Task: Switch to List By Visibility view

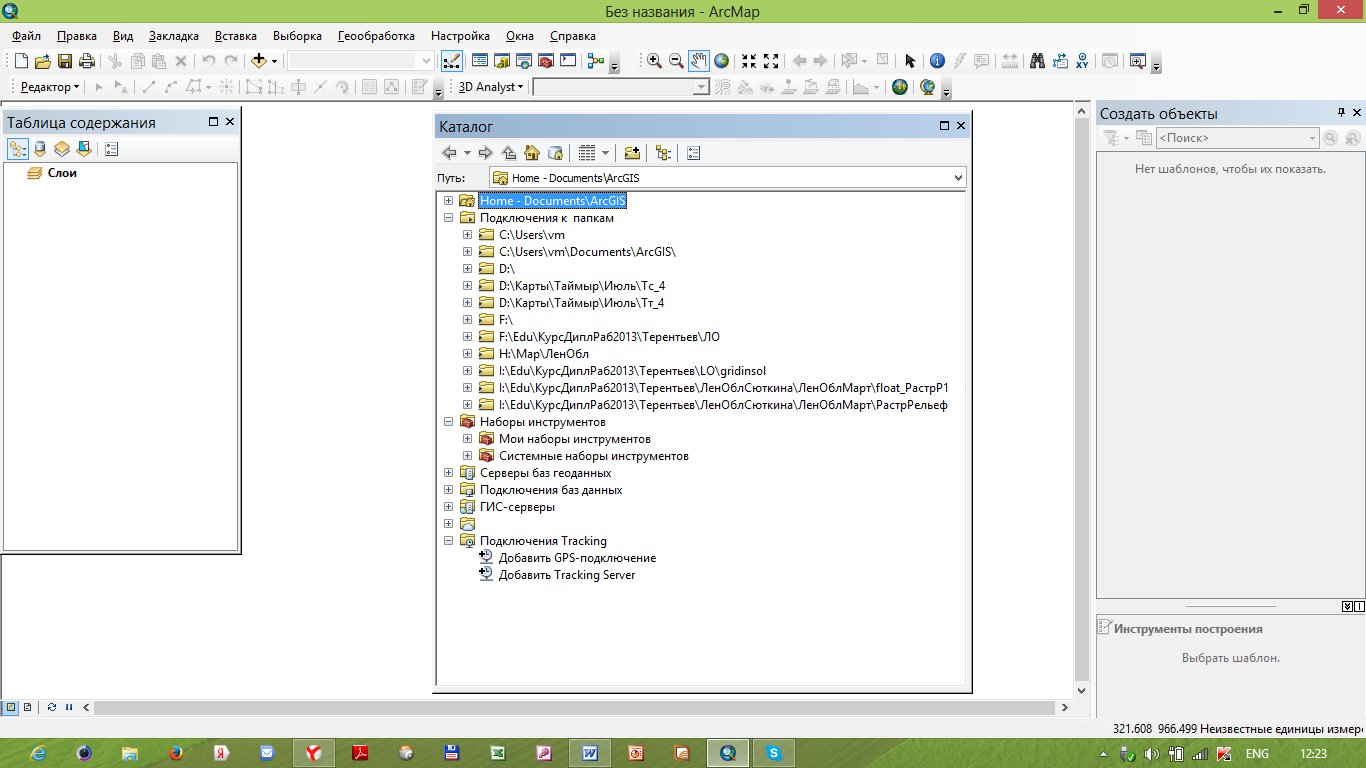Action: [x=62, y=149]
